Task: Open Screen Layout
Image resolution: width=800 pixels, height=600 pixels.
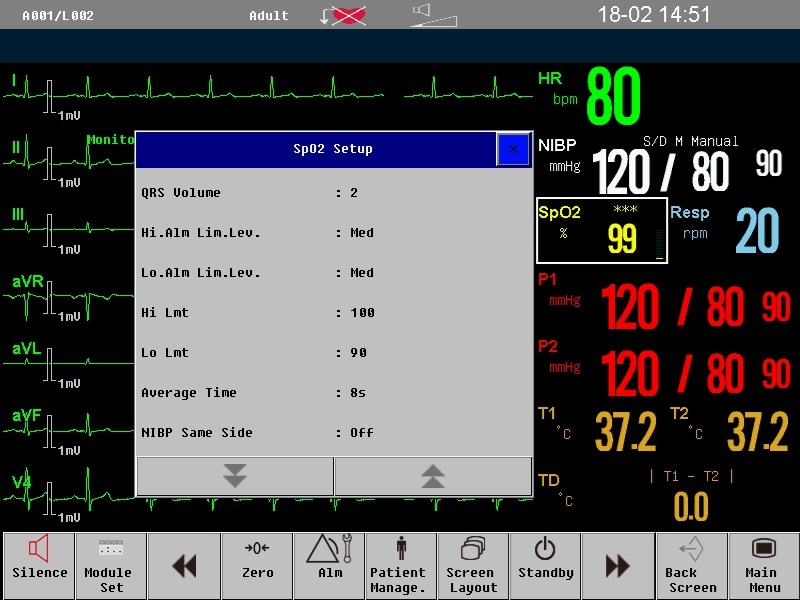Action: 473,565
